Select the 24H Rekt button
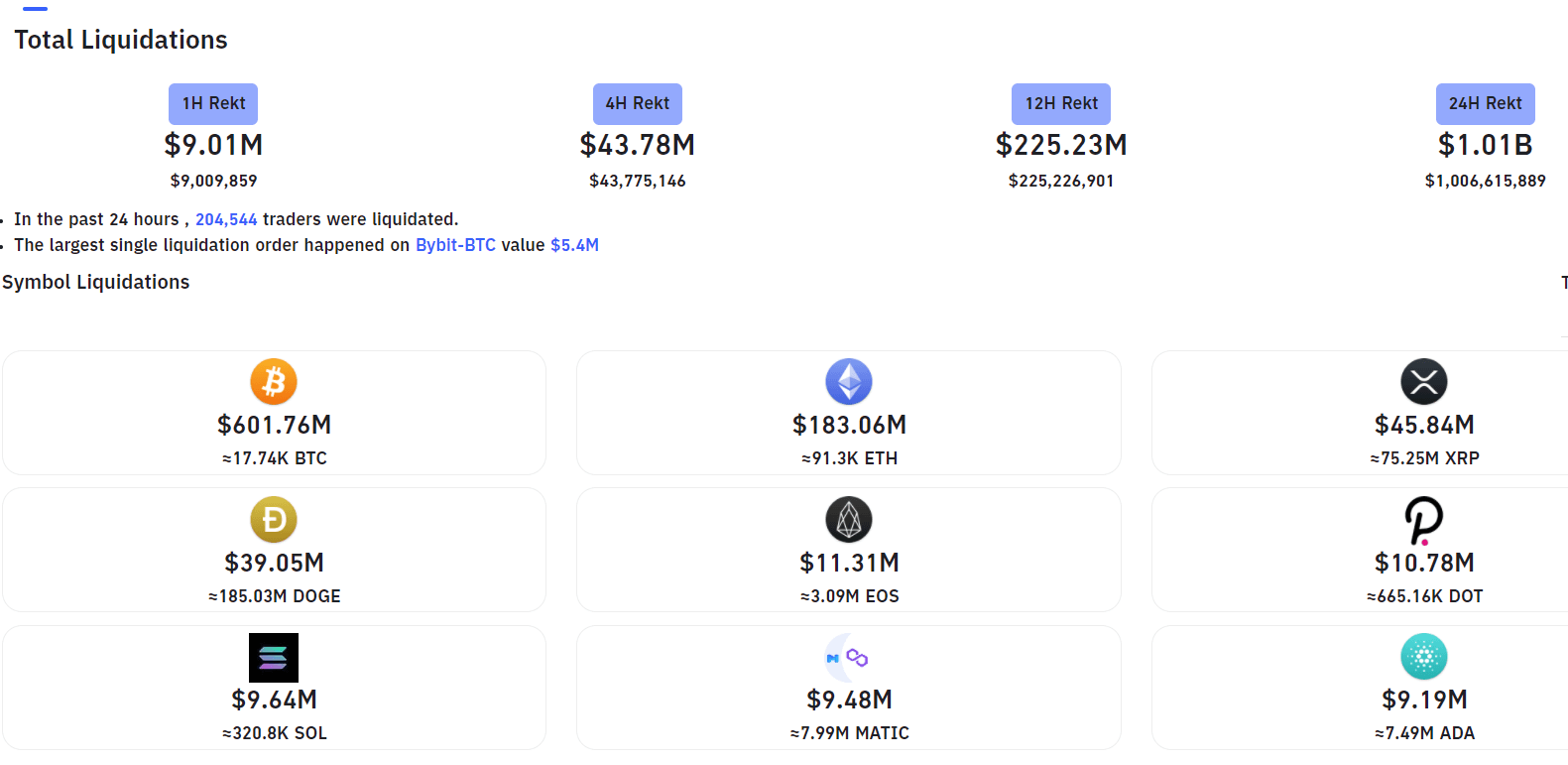The width and height of the screenshot is (1568, 765). point(1486,103)
